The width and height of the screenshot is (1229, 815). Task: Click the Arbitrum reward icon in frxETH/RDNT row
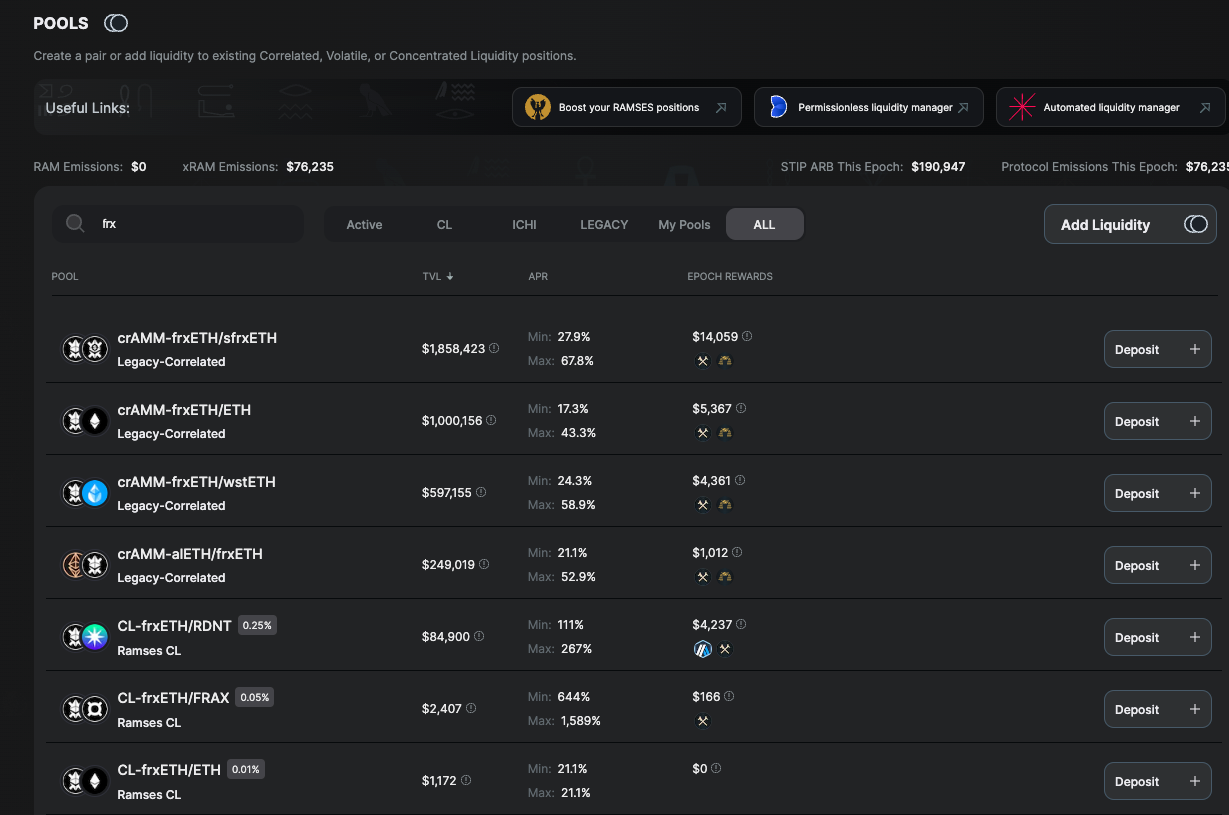click(x=703, y=649)
